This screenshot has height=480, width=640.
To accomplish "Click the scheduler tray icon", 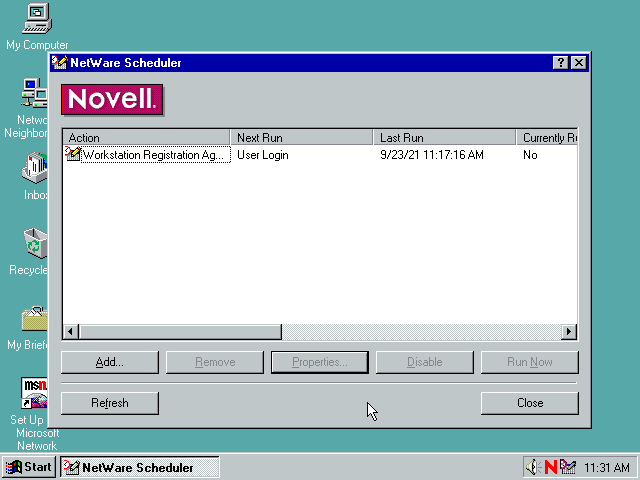I will 568,467.
